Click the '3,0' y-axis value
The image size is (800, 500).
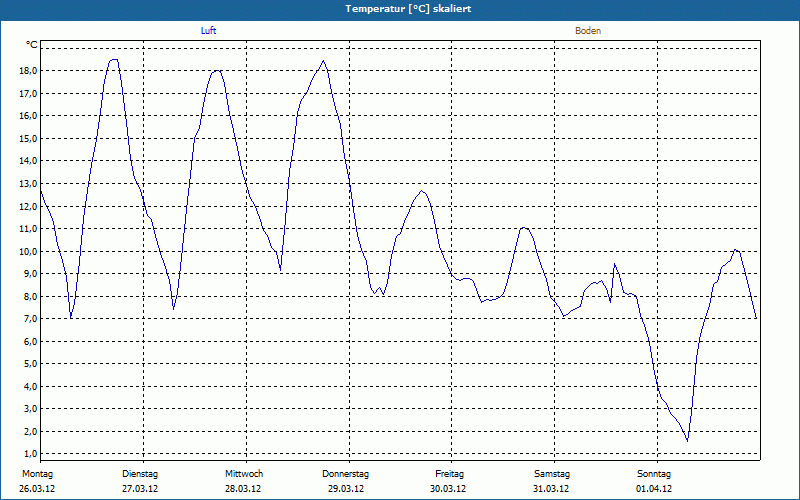coord(31,409)
